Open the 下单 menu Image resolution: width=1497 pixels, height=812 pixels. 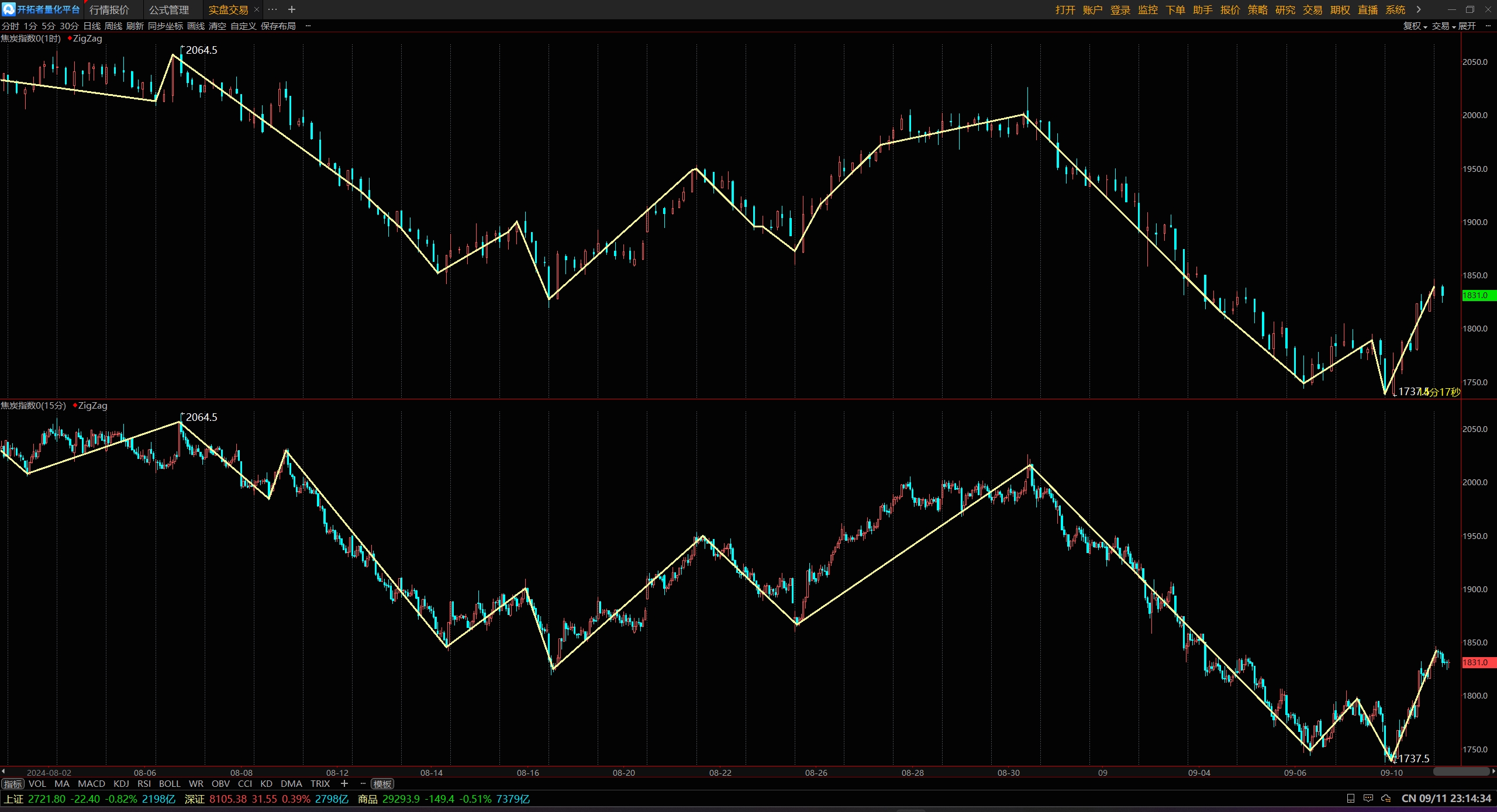[1175, 10]
